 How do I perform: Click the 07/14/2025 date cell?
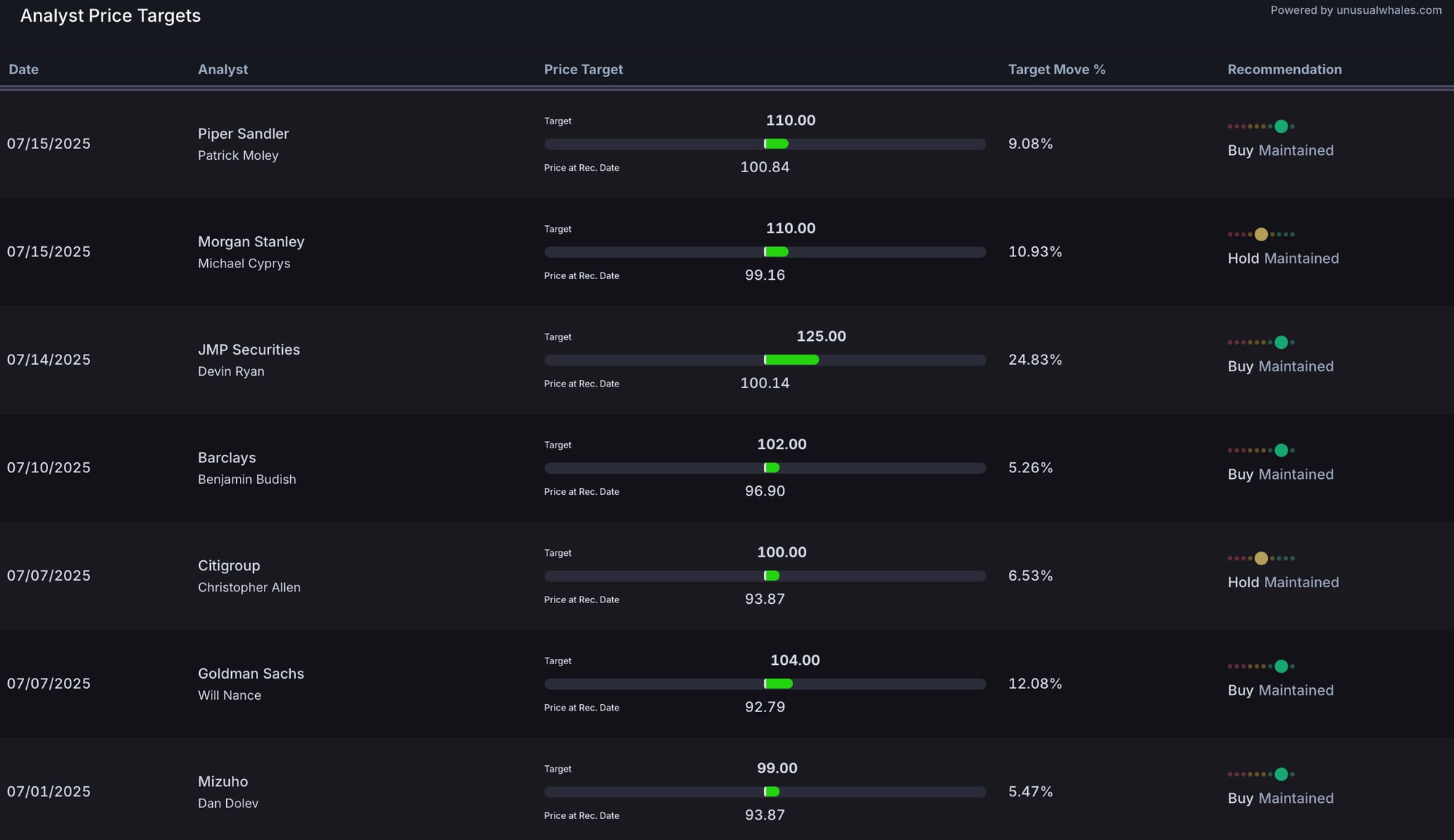49,360
